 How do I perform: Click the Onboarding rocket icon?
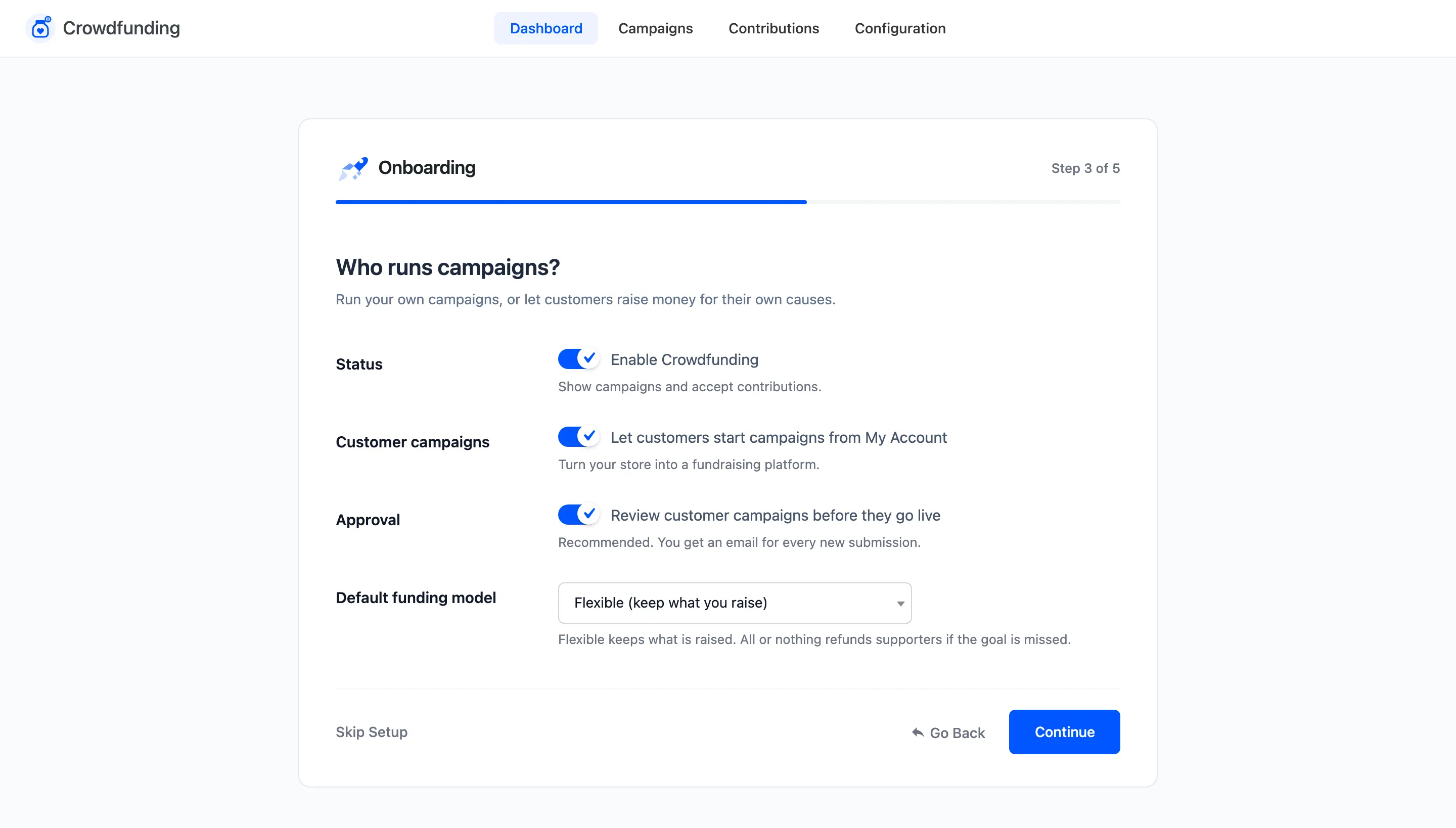click(x=353, y=168)
